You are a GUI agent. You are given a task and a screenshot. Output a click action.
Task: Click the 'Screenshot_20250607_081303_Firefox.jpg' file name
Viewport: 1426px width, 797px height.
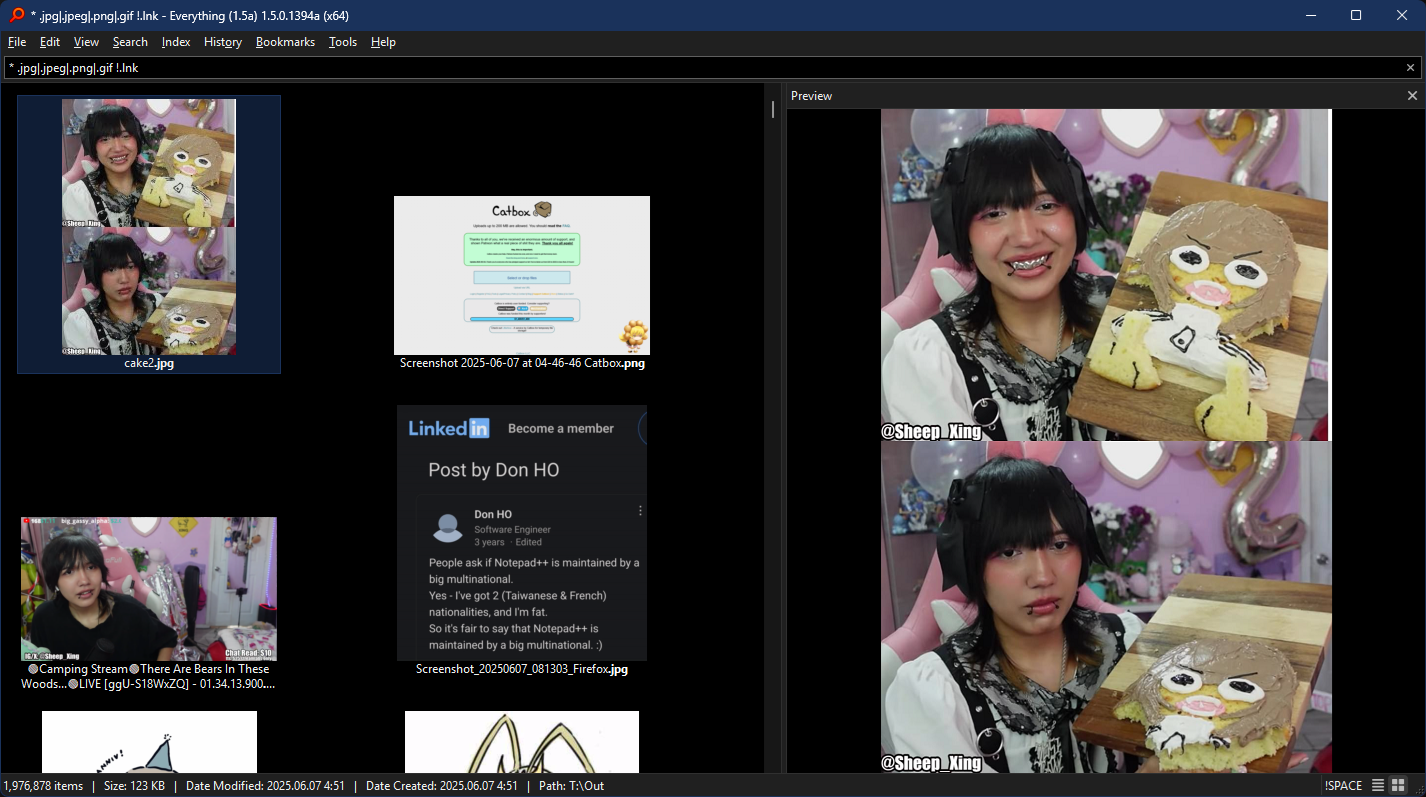coord(522,669)
